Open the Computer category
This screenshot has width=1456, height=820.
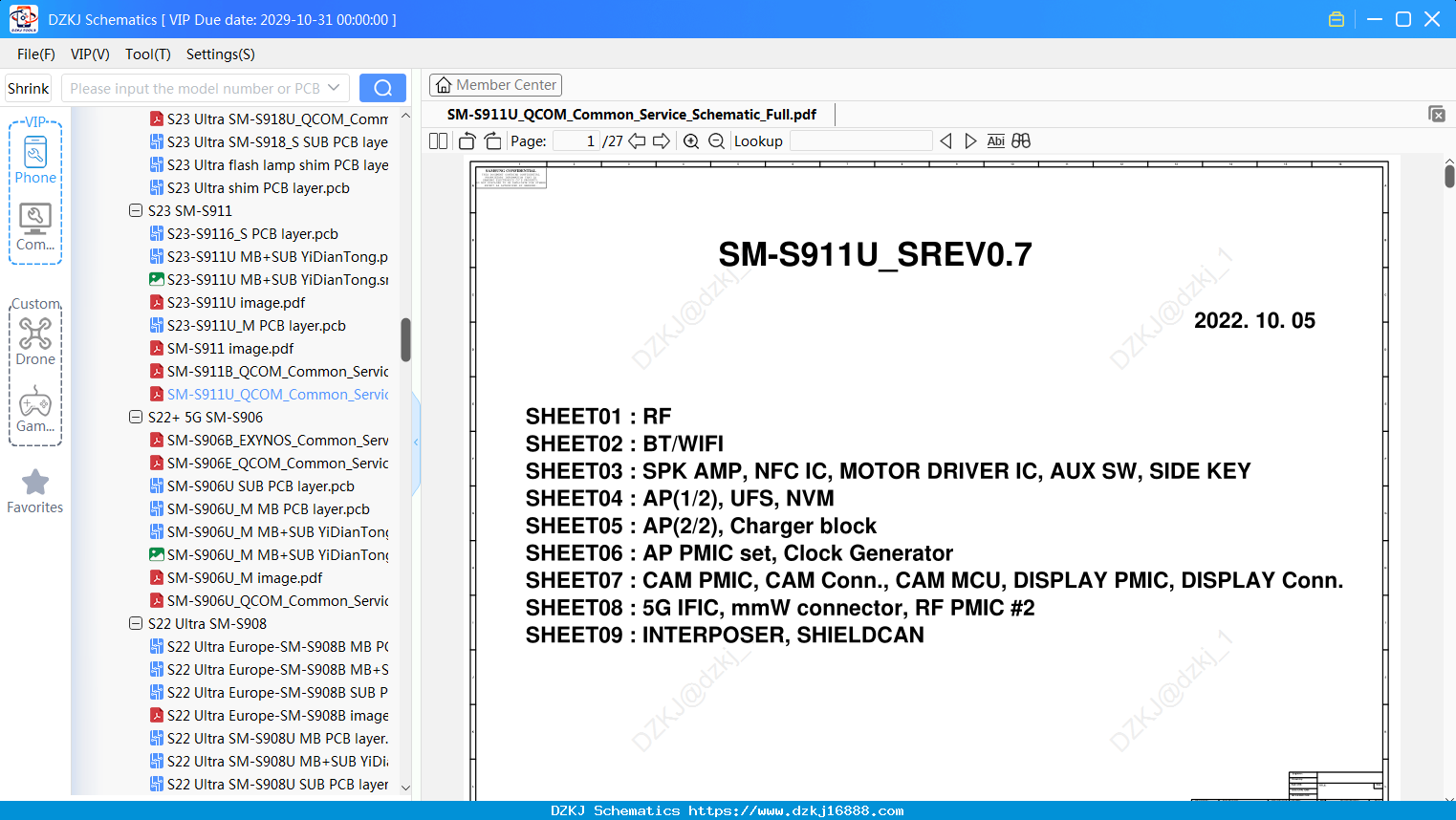click(35, 227)
